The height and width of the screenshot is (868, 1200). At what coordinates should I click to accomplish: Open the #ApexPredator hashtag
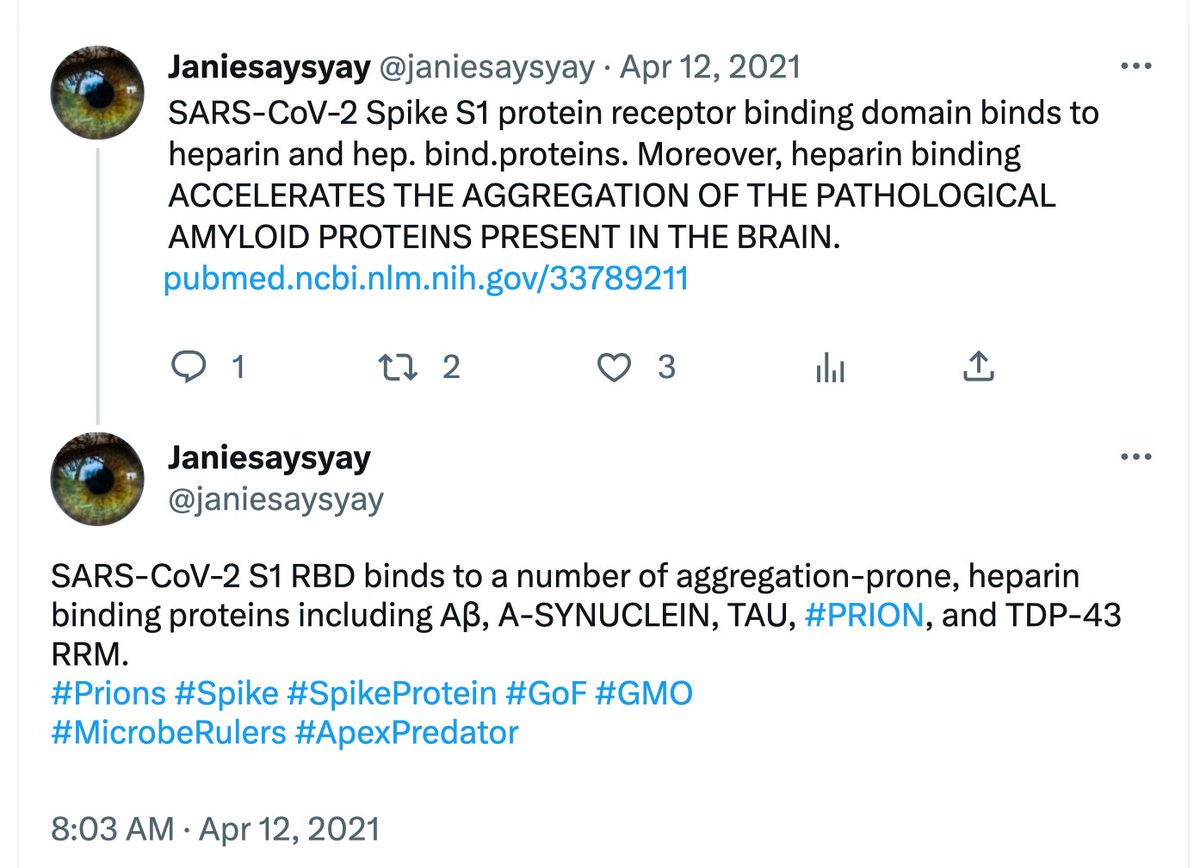(x=407, y=732)
